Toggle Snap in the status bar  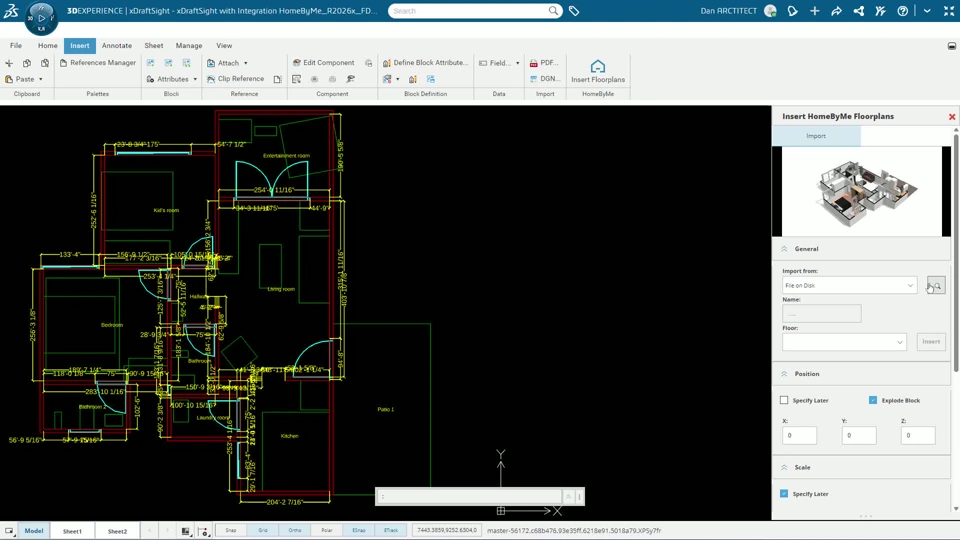231,530
